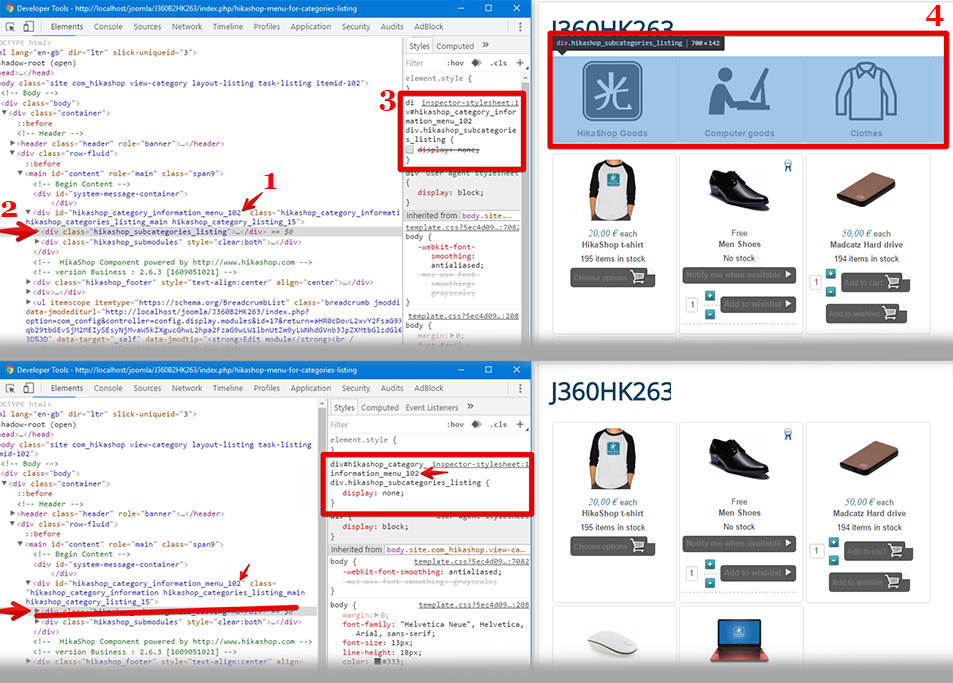This screenshot has width=953, height=683.
Task: Switch to Sources tab in bottom DevTools
Action: pyautogui.click(x=148, y=388)
